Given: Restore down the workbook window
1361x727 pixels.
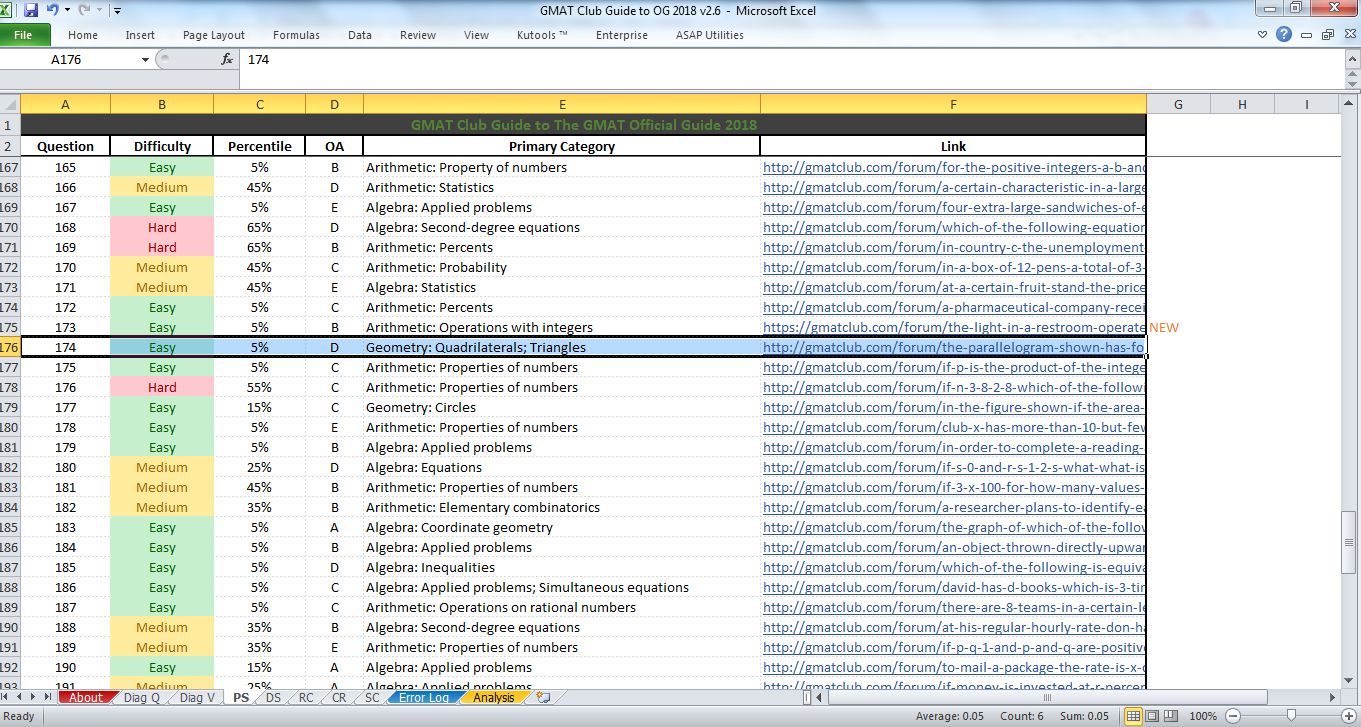Looking at the screenshot, I should [x=1327, y=35].
